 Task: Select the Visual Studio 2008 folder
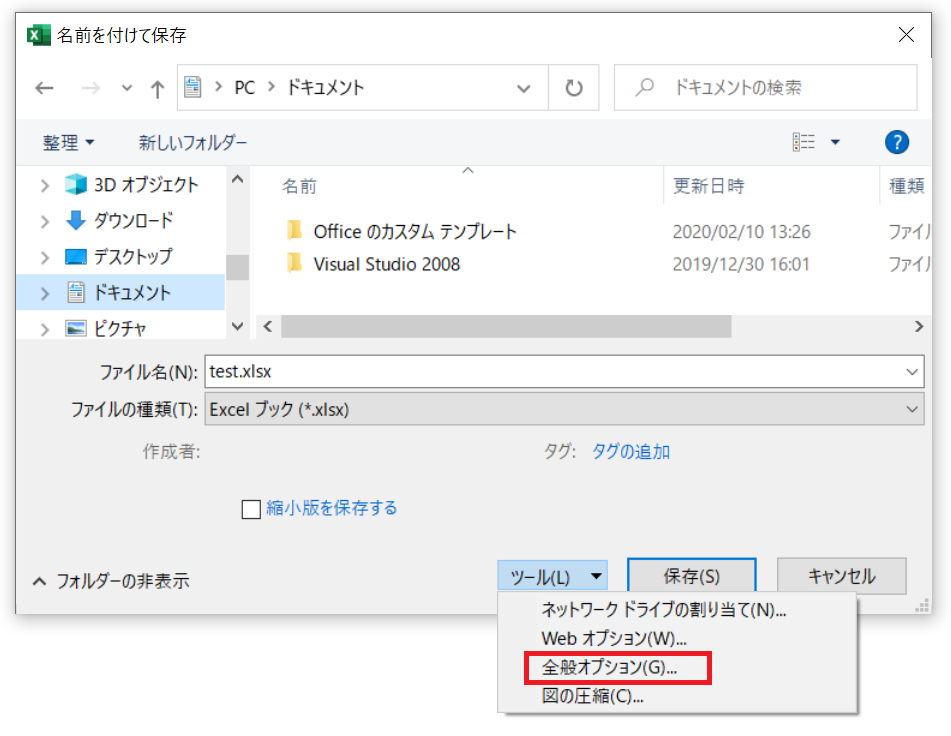[x=387, y=264]
